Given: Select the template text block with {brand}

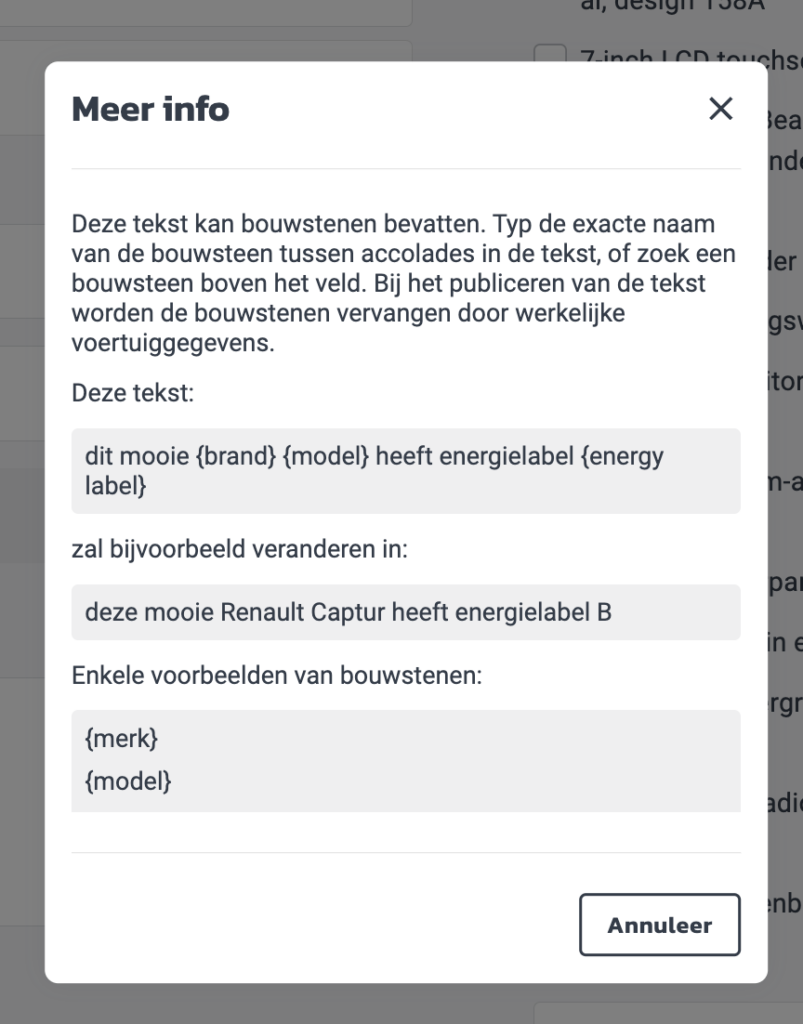Looking at the screenshot, I should tap(405, 471).
